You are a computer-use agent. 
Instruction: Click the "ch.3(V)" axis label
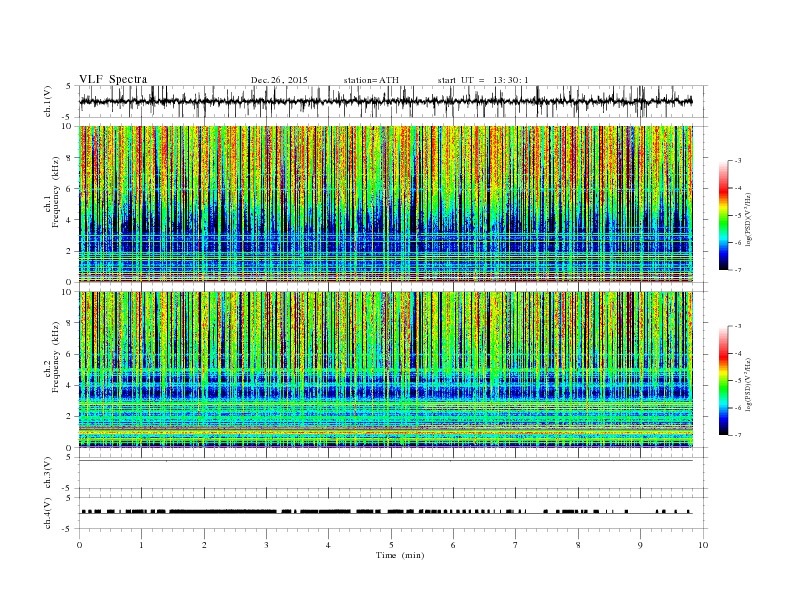48,473
